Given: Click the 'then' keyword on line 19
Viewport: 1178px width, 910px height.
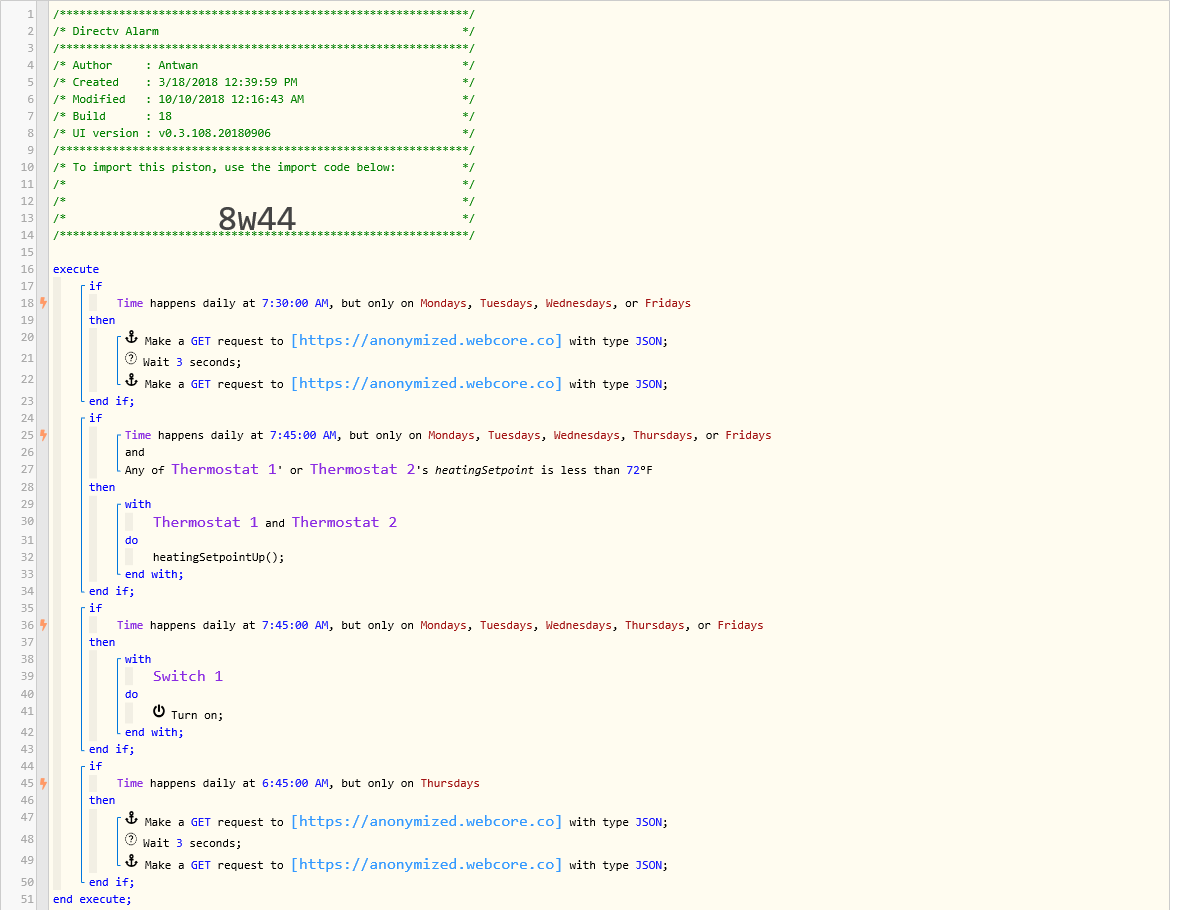Looking at the screenshot, I should point(102,320).
